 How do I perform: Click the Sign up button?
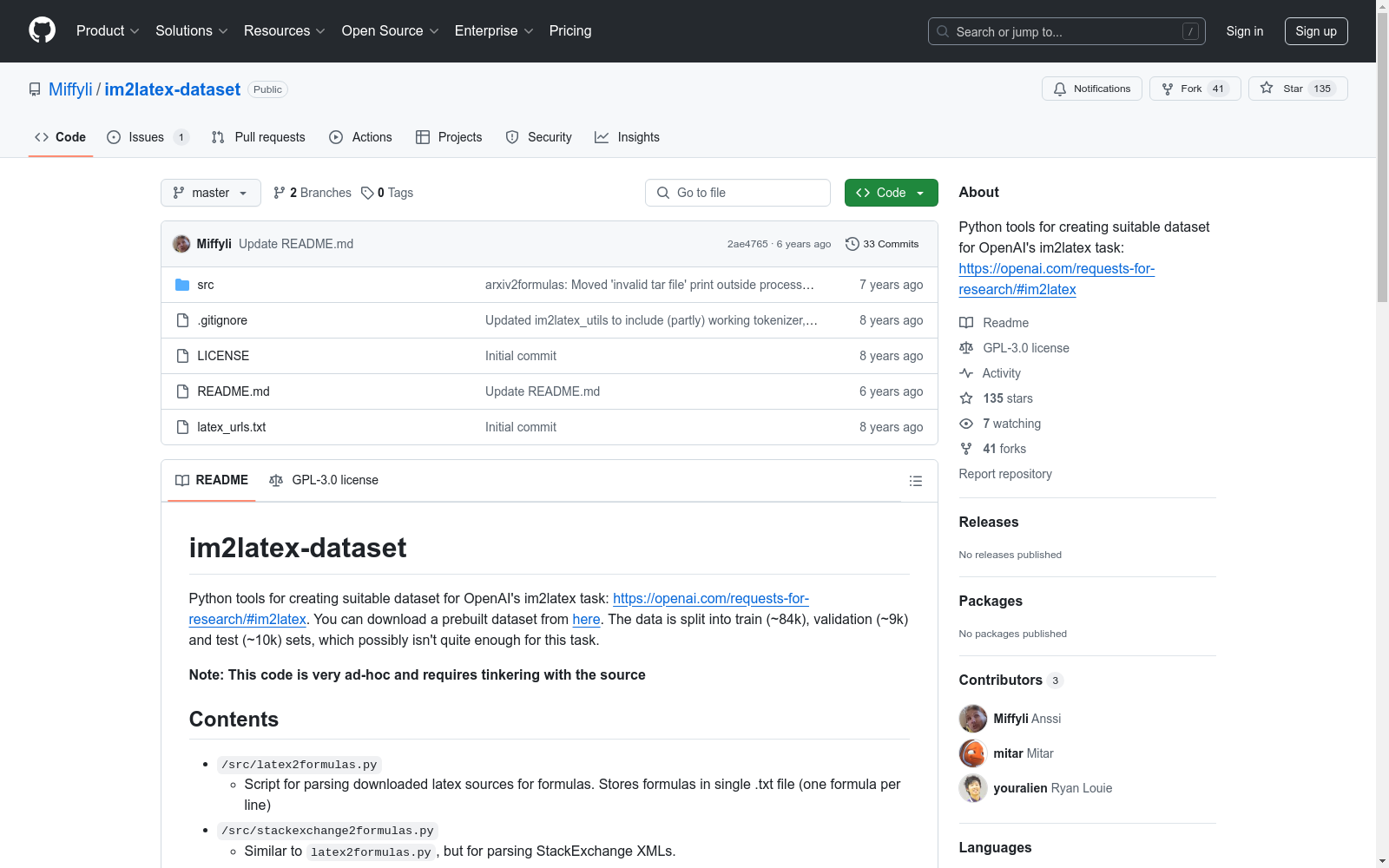(1316, 31)
